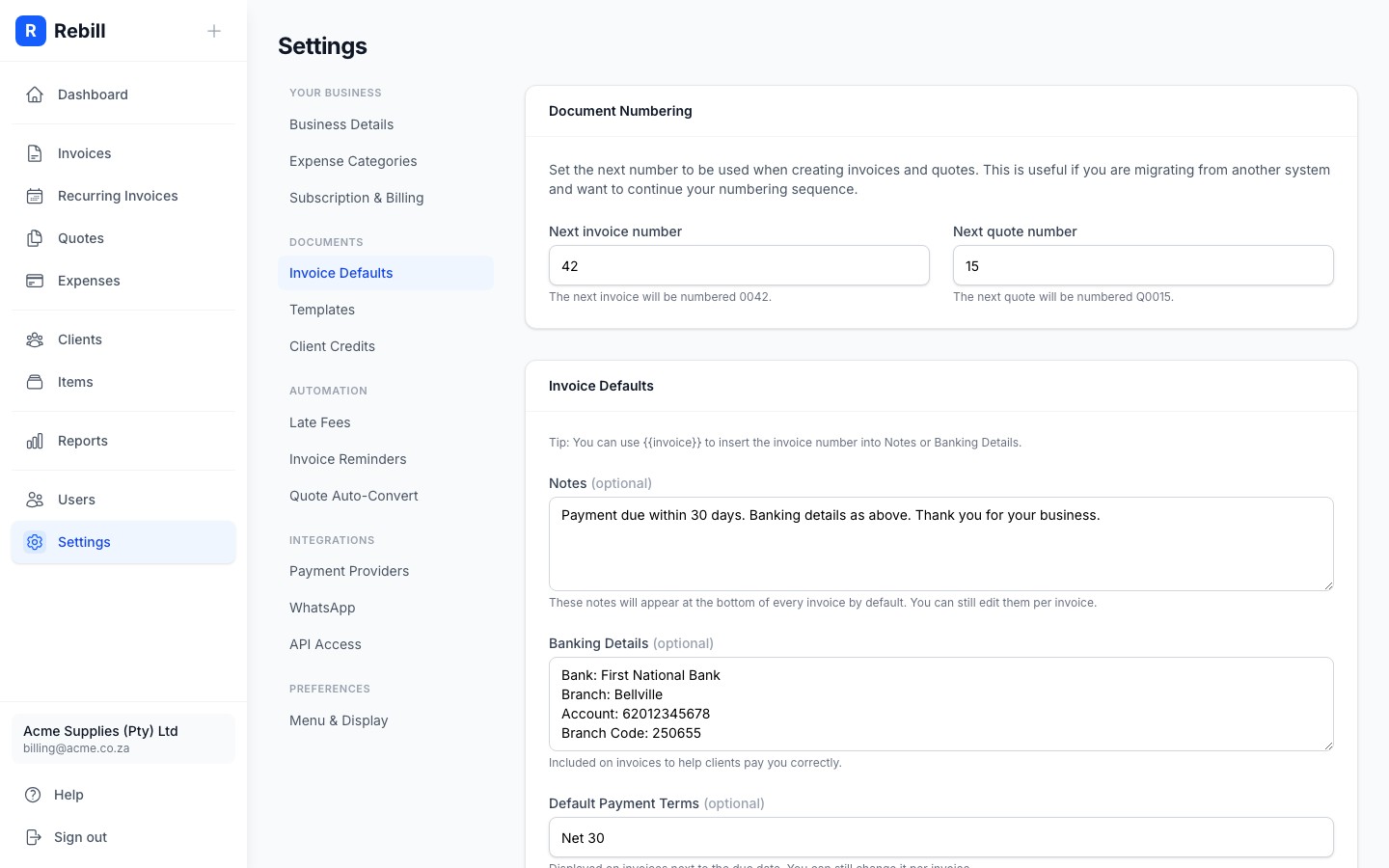The width and height of the screenshot is (1389, 868).
Task: Click the Settings gear icon
Action: click(35, 542)
